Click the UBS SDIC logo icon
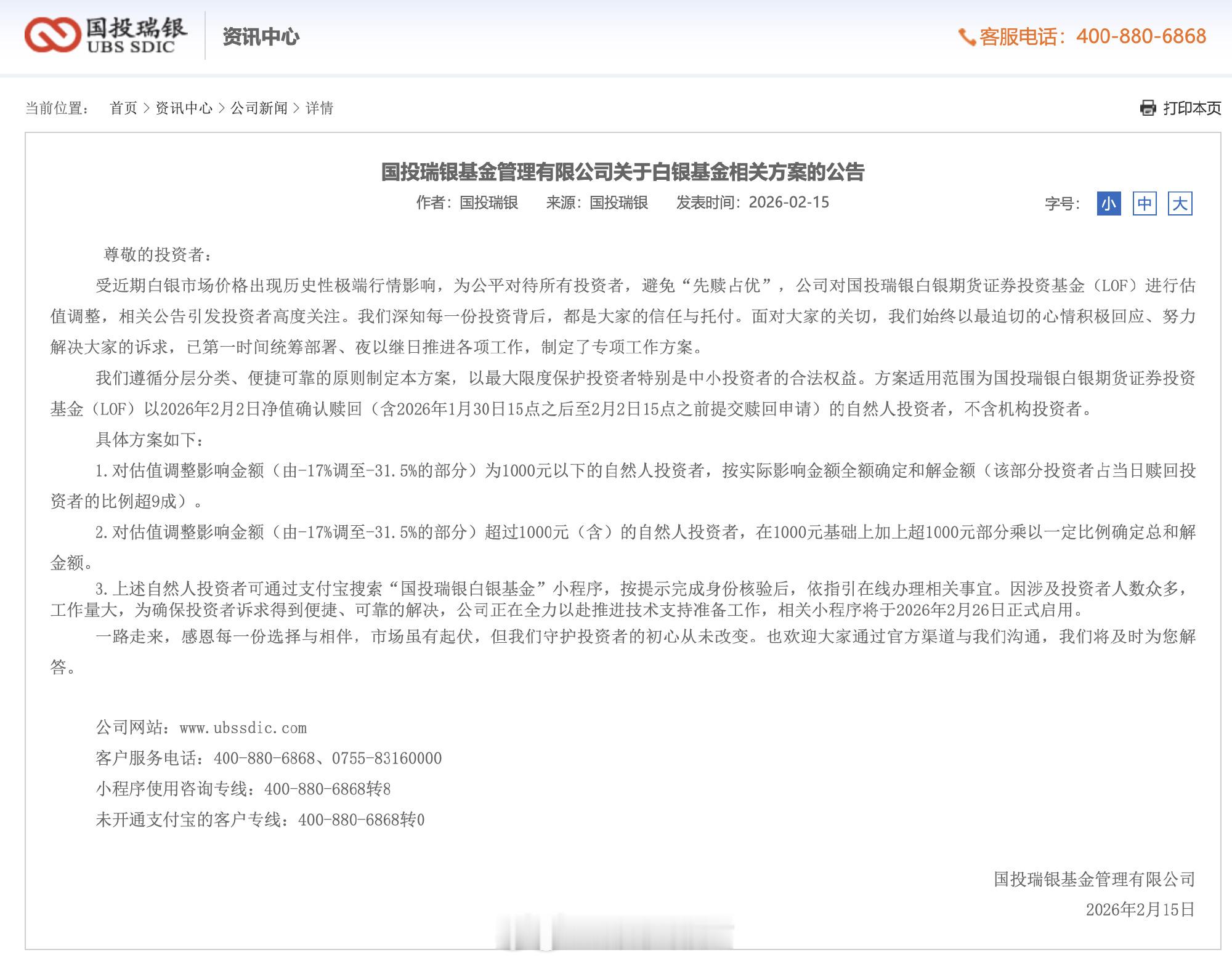This screenshot has width=1232, height=963. [52, 35]
